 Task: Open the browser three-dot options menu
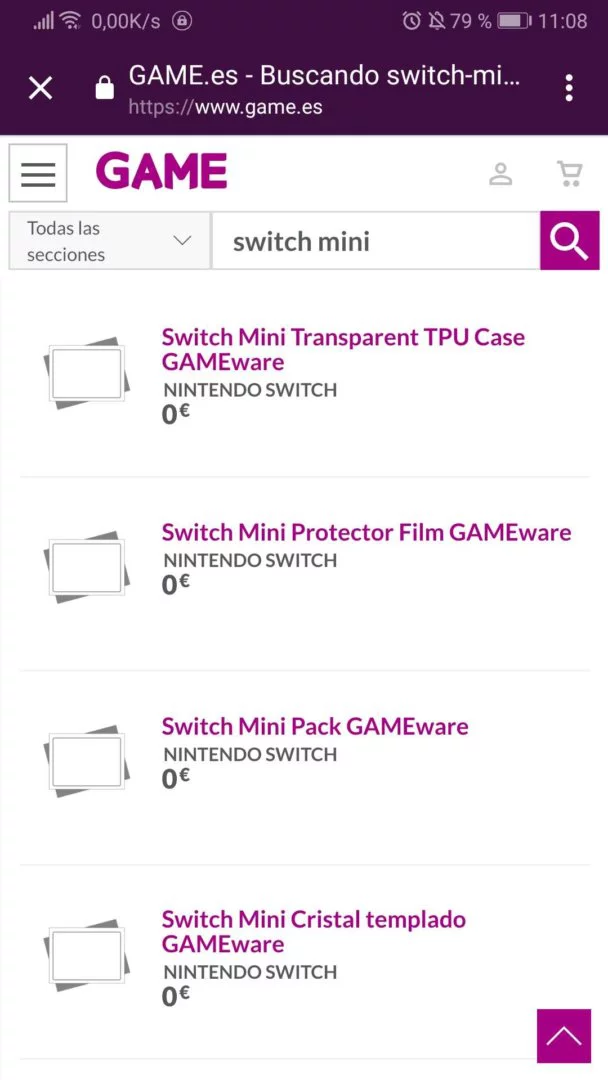coord(569,88)
